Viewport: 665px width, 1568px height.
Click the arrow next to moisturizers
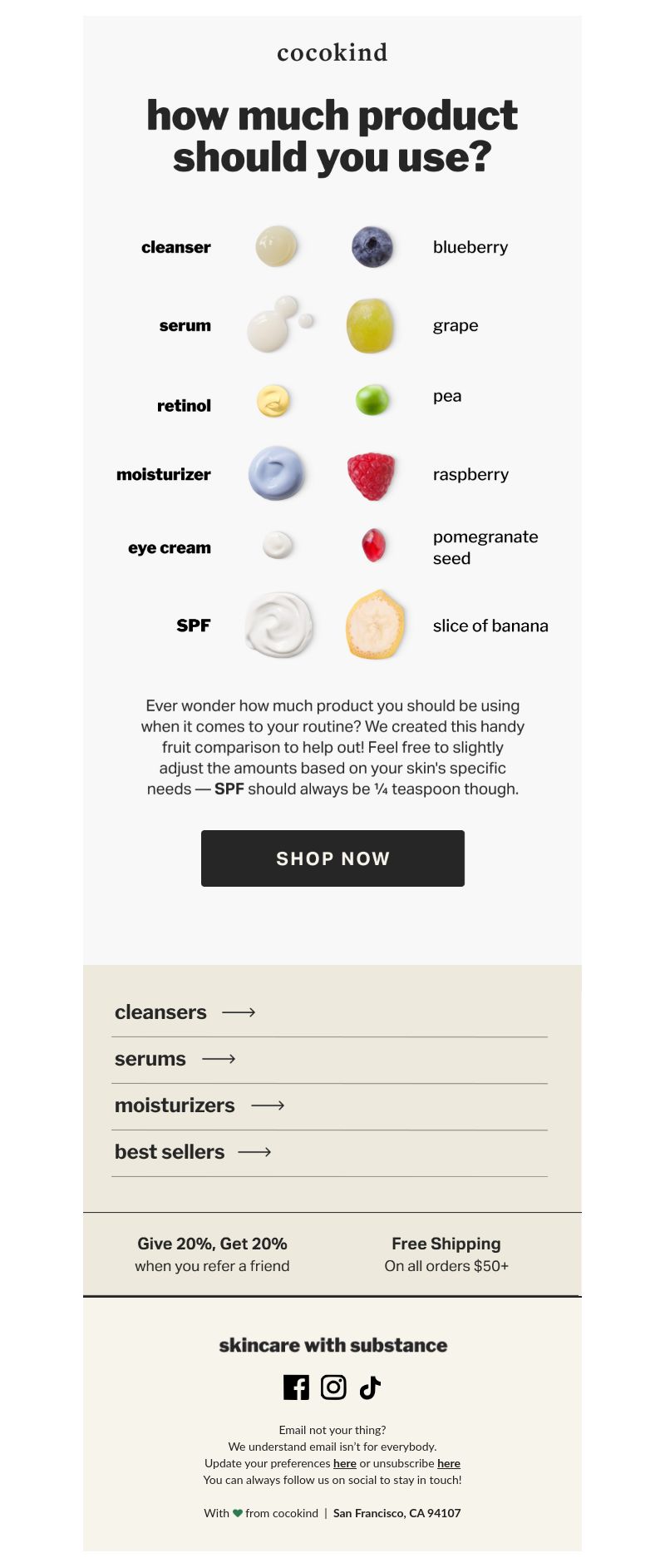tap(268, 1106)
